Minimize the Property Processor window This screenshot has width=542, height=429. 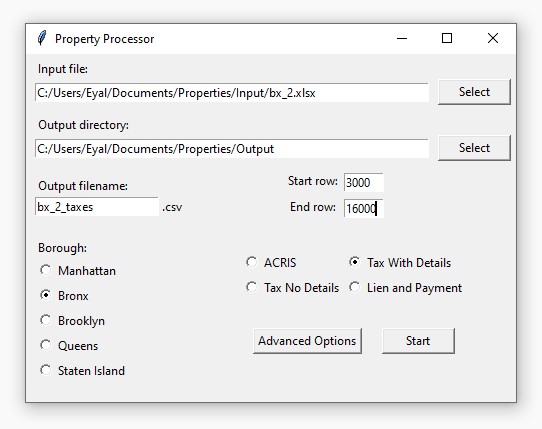pyautogui.click(x=402, y=38)
